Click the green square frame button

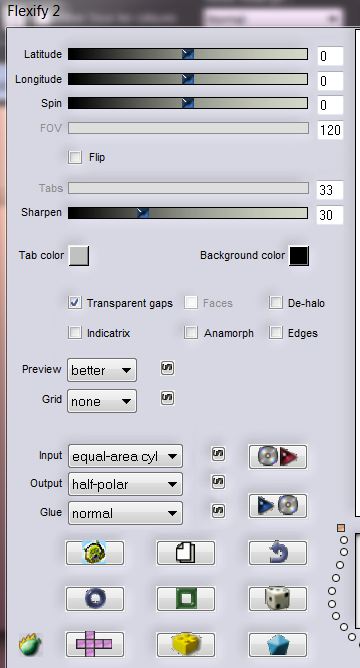[x=186, y=599]
